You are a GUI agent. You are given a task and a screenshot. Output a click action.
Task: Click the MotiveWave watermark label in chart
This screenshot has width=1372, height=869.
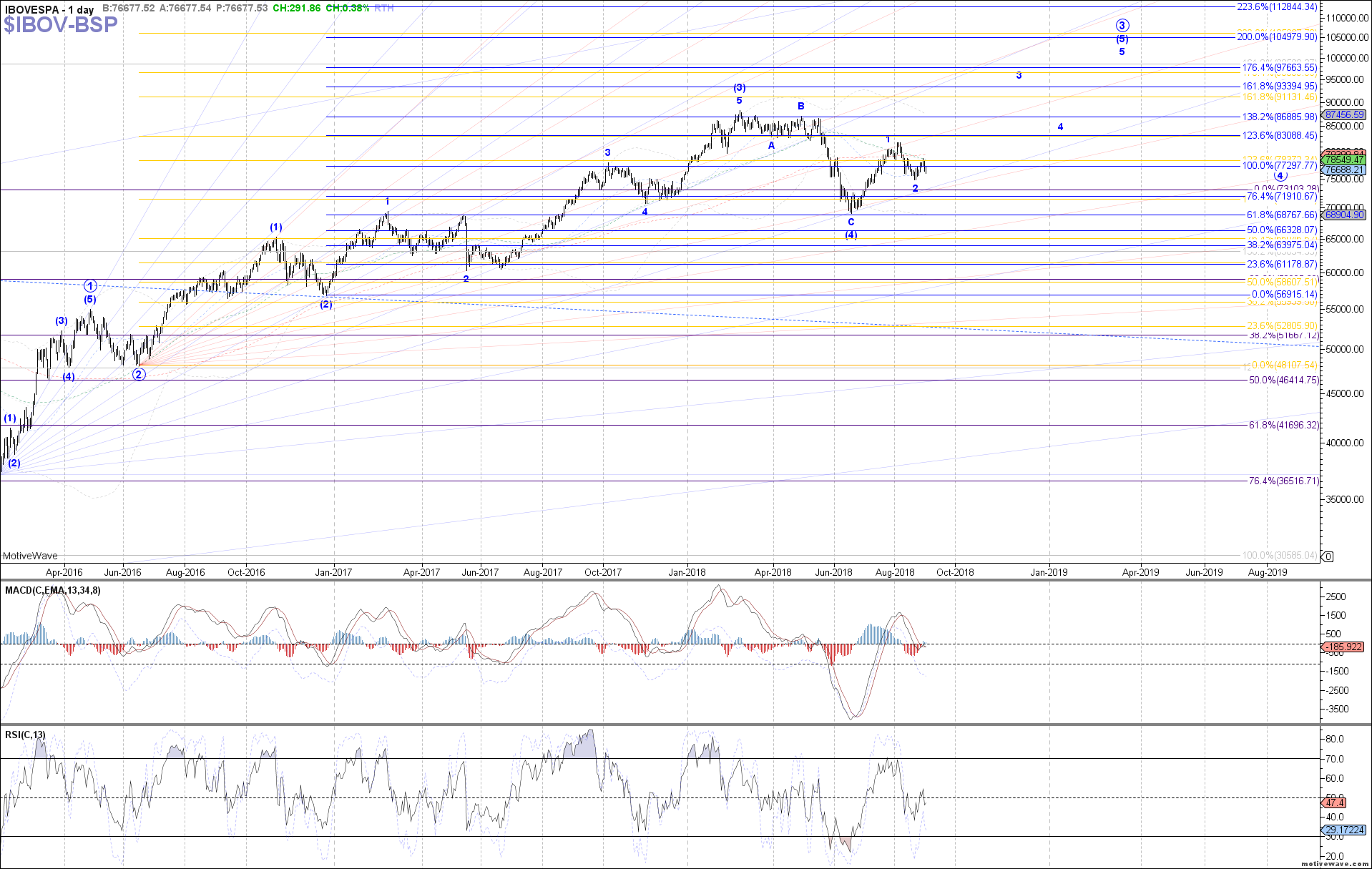[x=30, y=556]
